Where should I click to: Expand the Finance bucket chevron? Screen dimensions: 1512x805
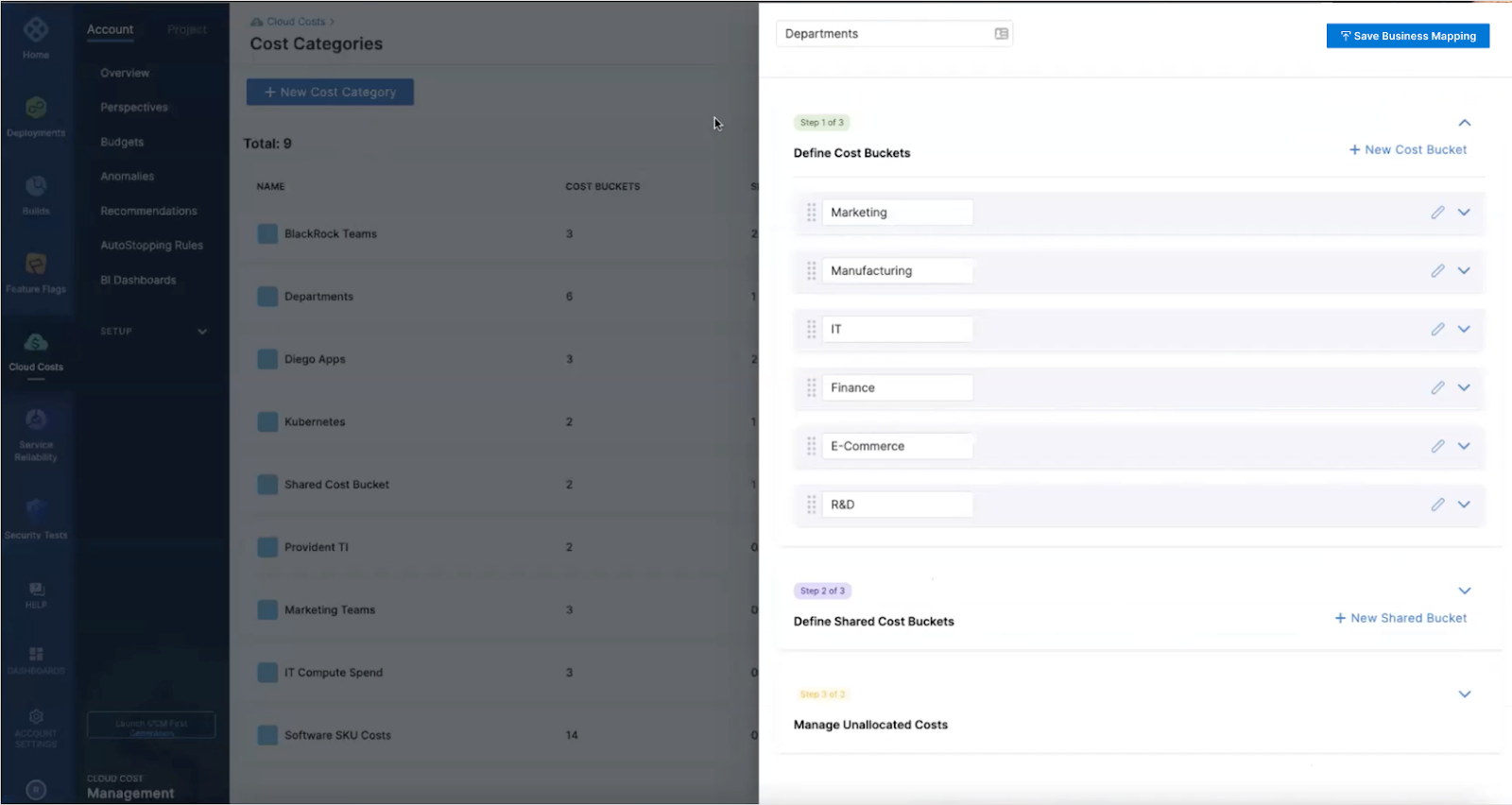click(x=1464, y=388)
